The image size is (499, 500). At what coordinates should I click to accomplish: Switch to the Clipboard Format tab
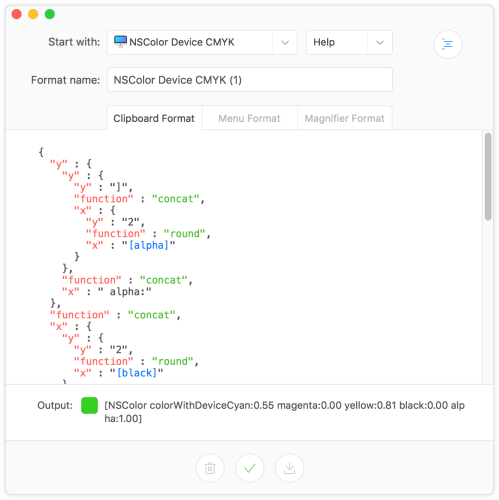pyautogui.click(x=154, y=118)
